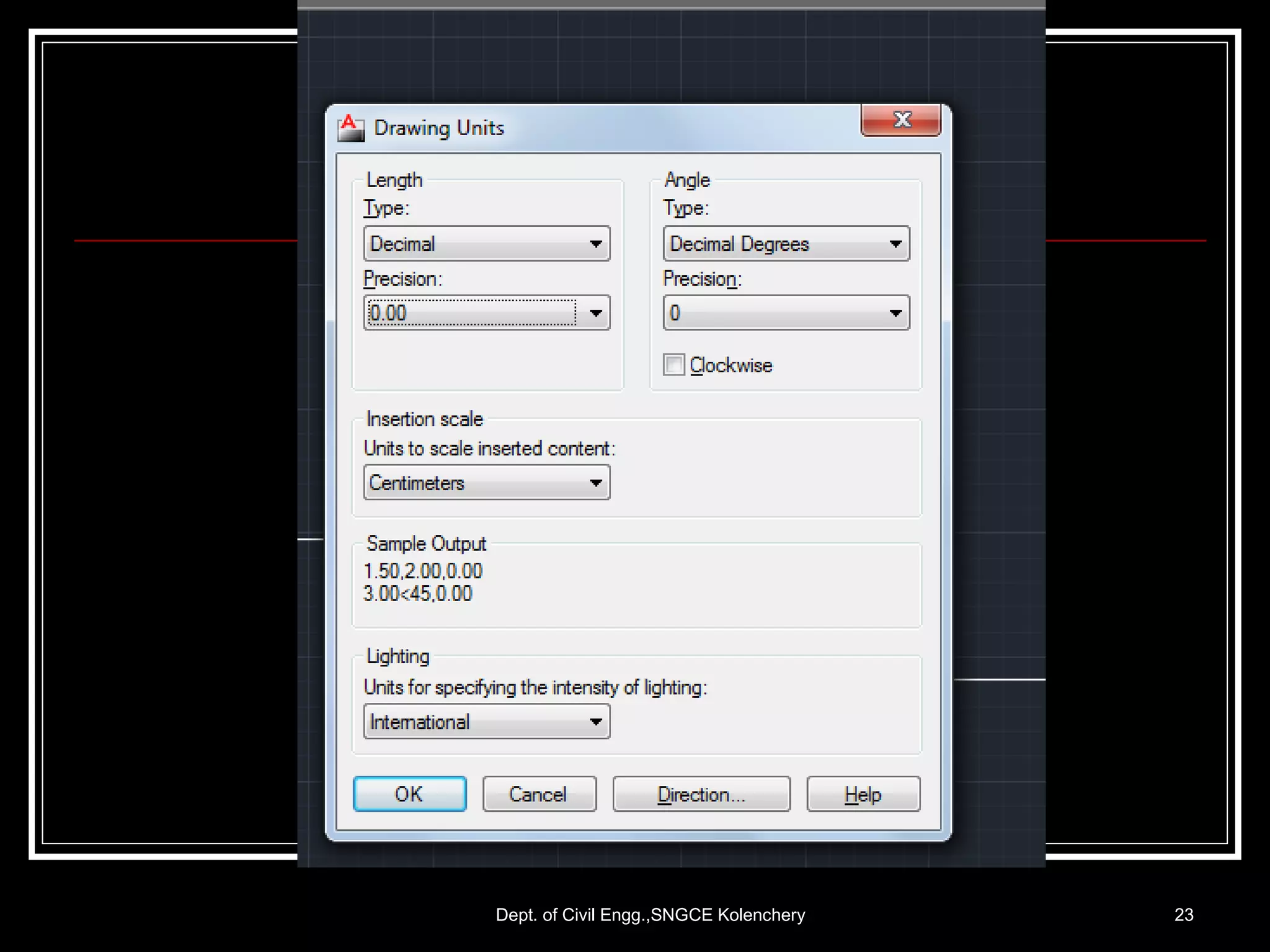This screenshot has width=1270, height=952.
Task: Click the angle precision value 0
Action: click(x=675, y=313)
